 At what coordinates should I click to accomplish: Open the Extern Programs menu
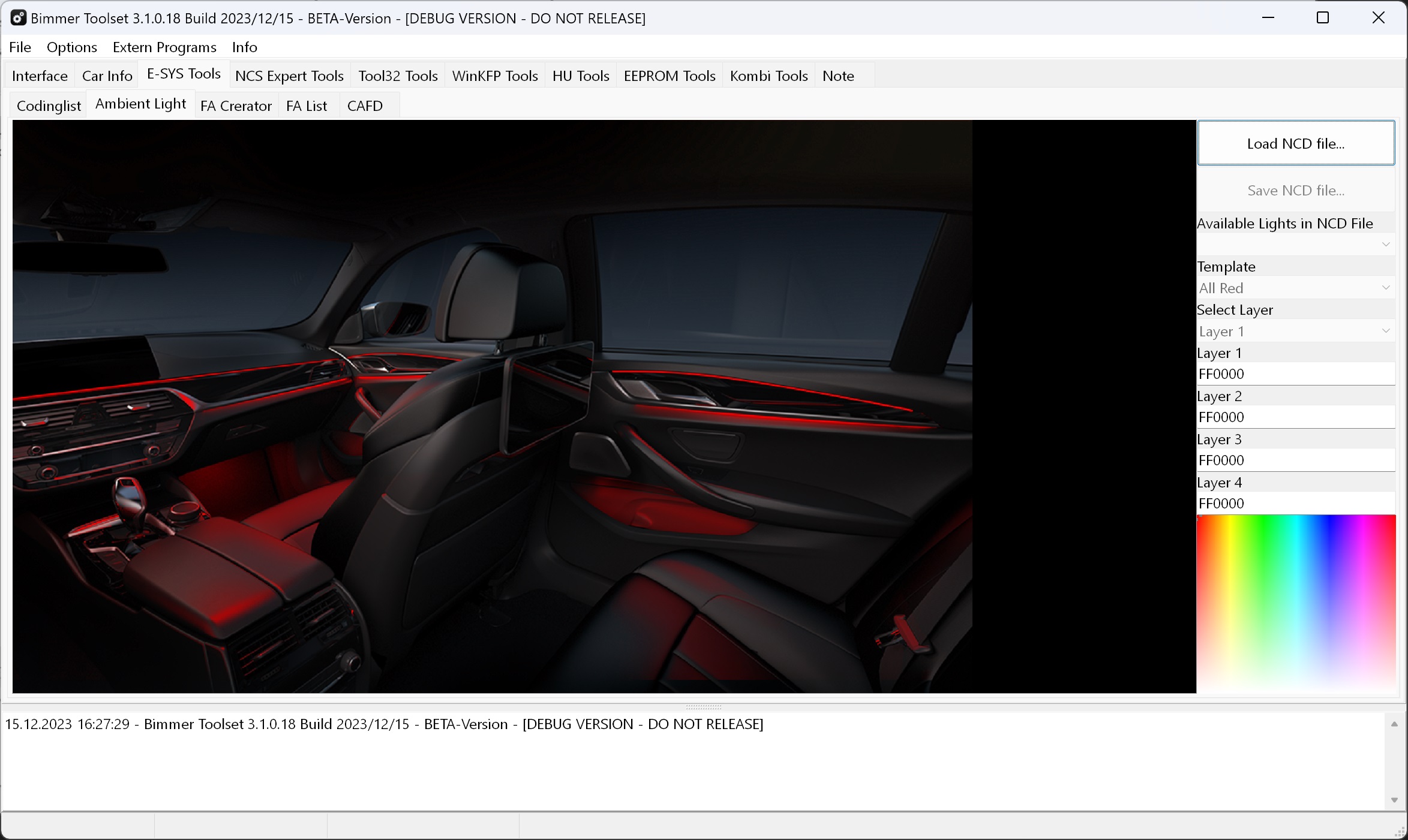click(164, 47)
